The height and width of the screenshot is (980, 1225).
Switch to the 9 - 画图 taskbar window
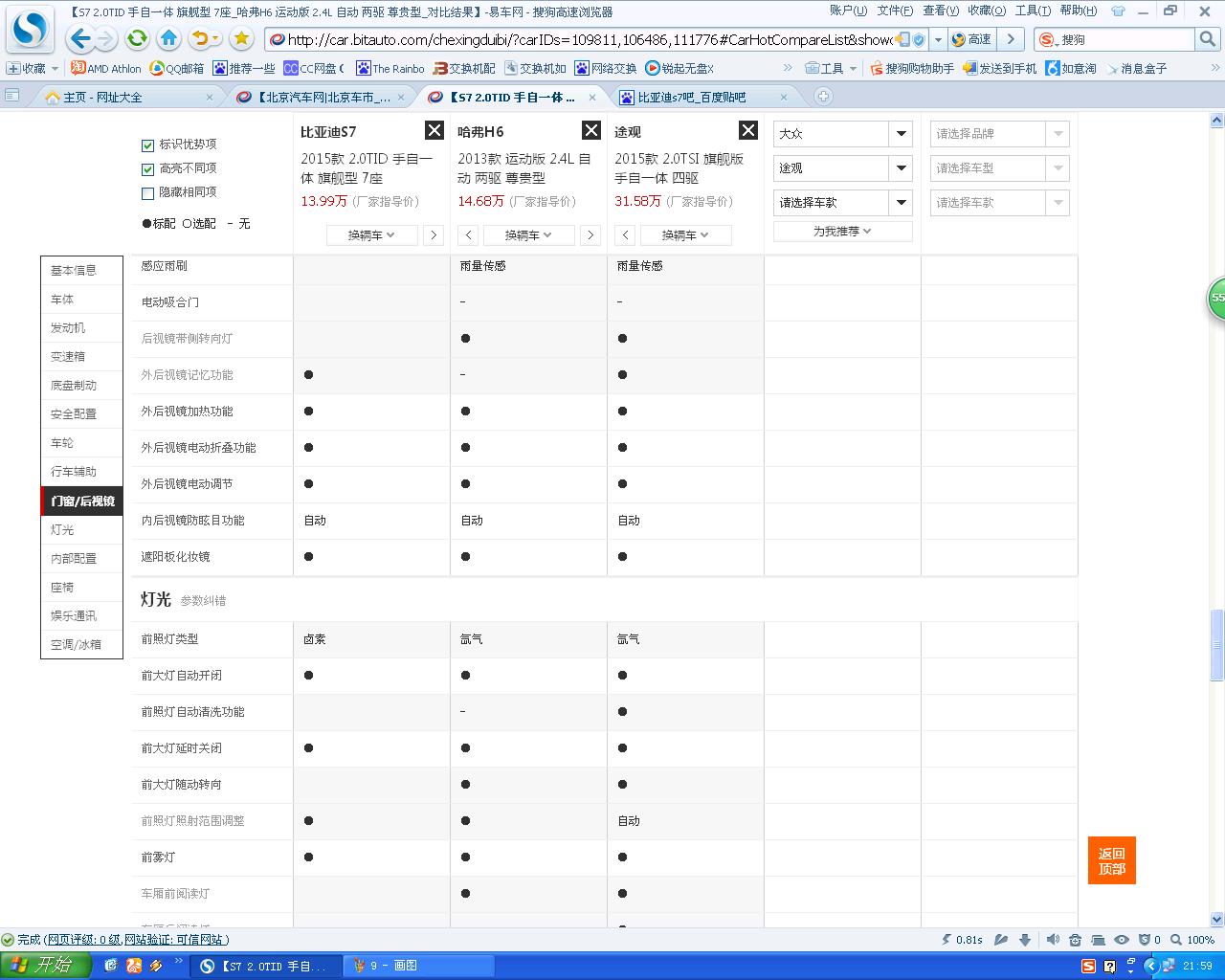coord(420,966)
